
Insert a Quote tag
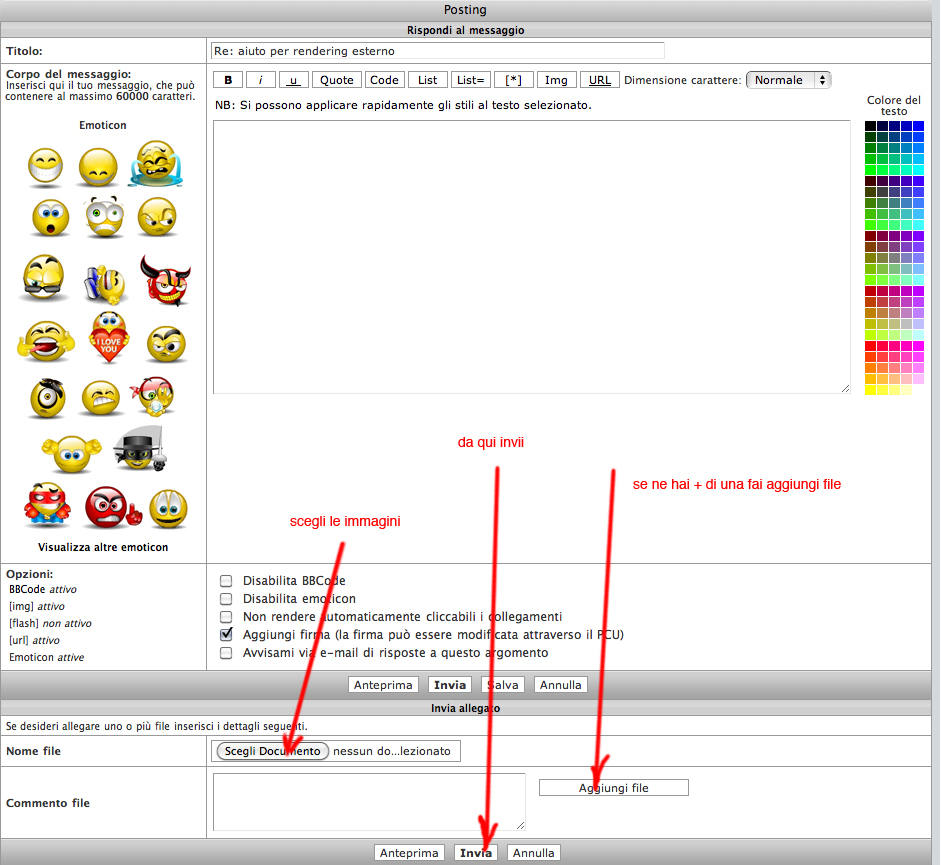(x=337, y=80)
